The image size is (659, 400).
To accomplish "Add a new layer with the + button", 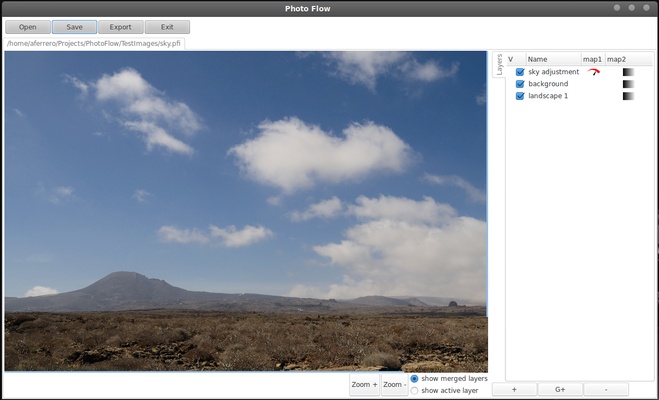I will pos(514,389).
